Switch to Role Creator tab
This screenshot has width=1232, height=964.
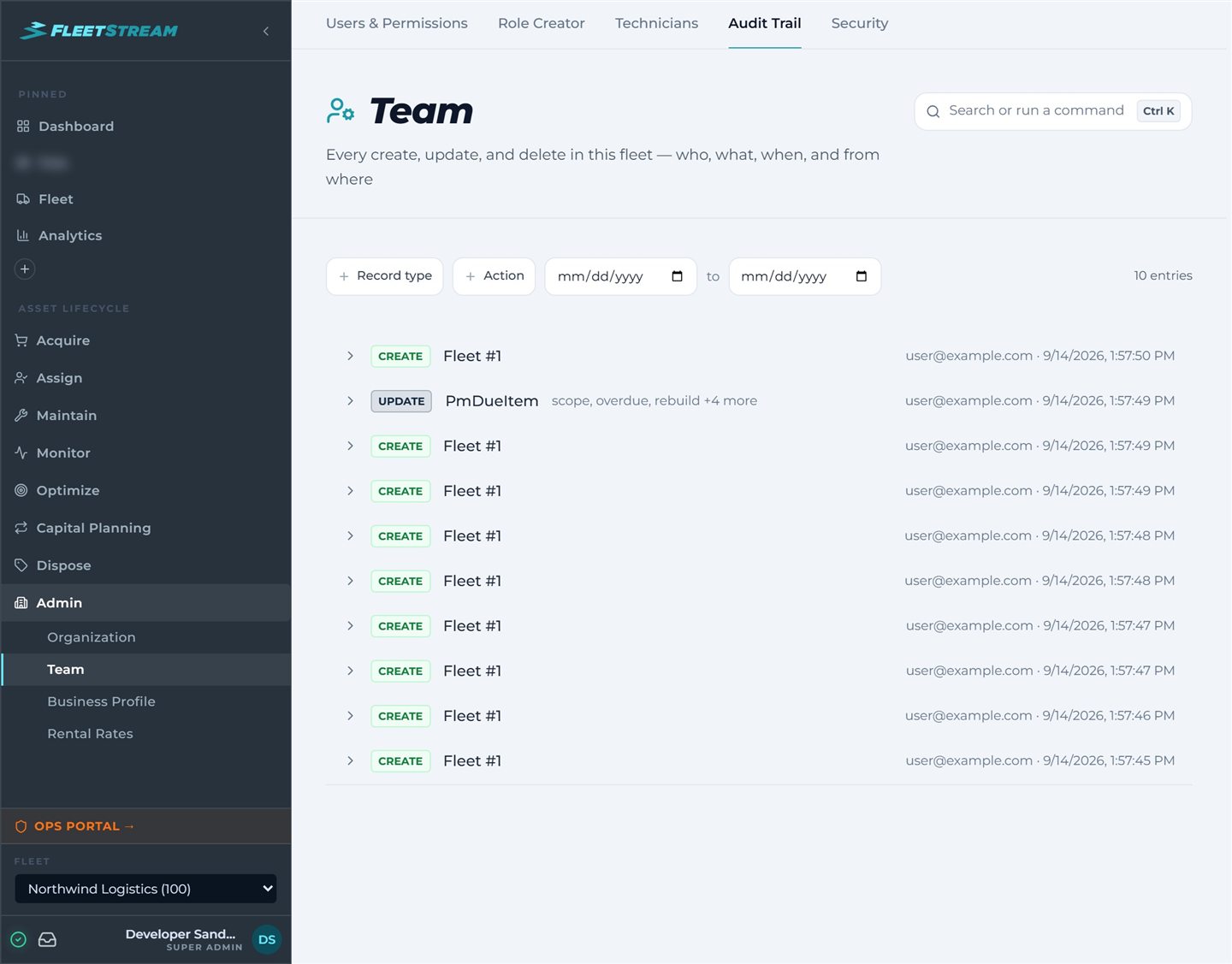coord(542,24)
